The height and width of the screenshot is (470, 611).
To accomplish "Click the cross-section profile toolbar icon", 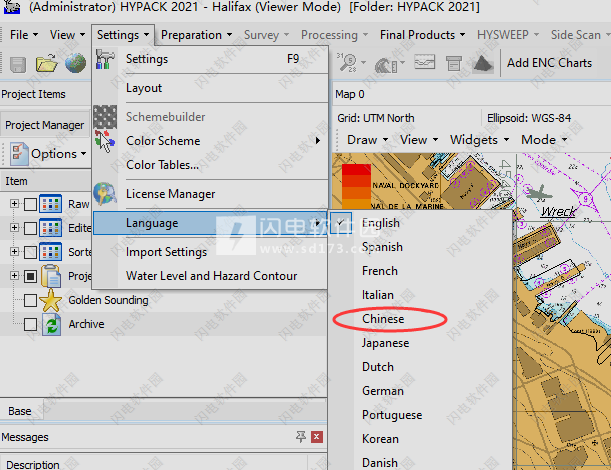I will click(x=424, y=62).
